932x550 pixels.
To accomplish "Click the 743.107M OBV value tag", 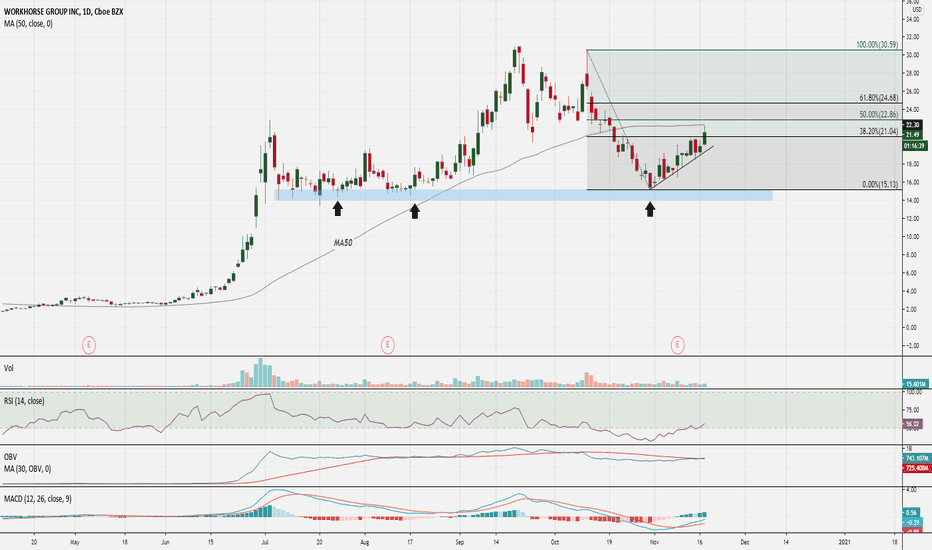I will 916,458.
